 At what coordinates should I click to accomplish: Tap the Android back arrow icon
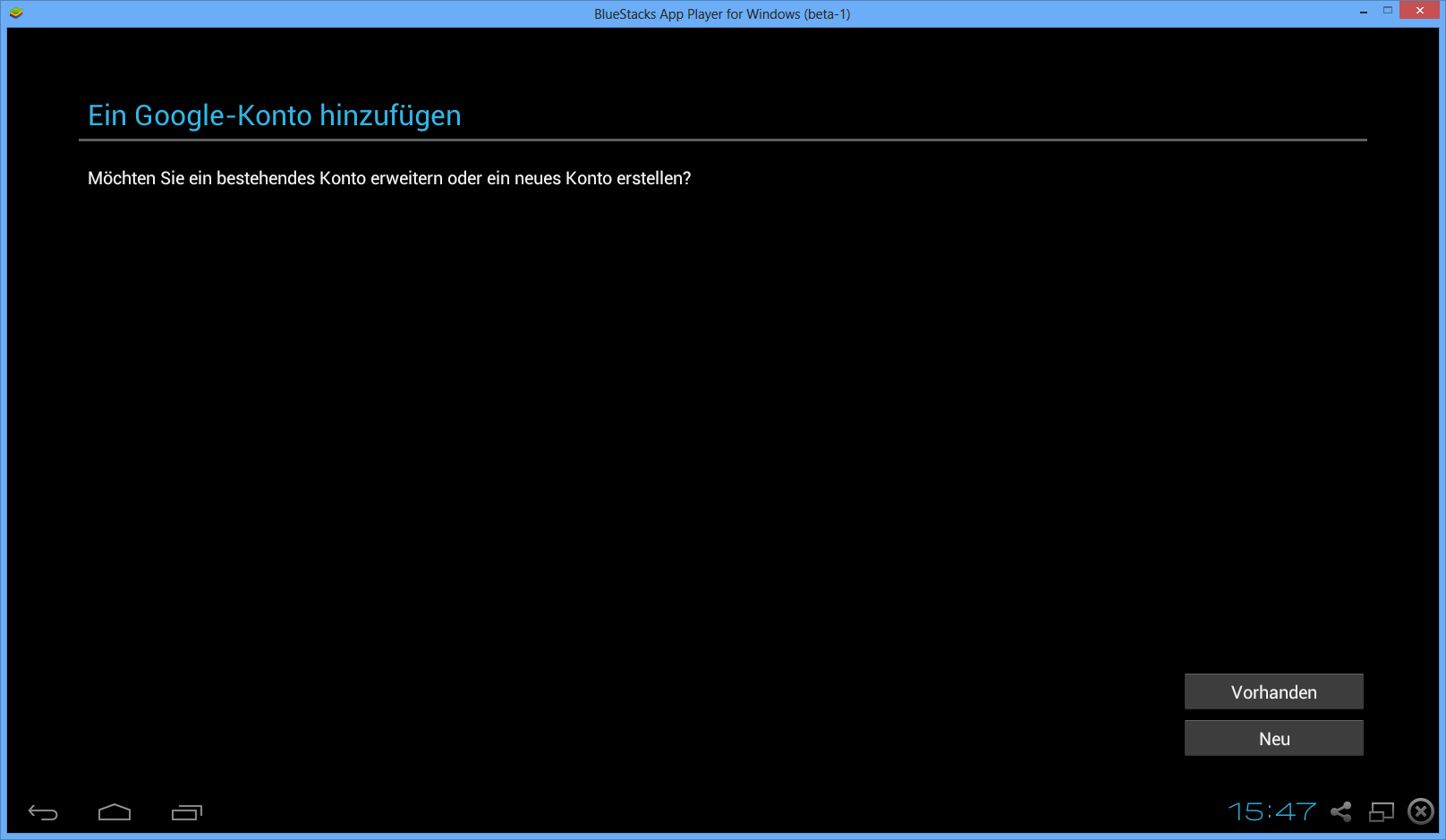(43, 812)
